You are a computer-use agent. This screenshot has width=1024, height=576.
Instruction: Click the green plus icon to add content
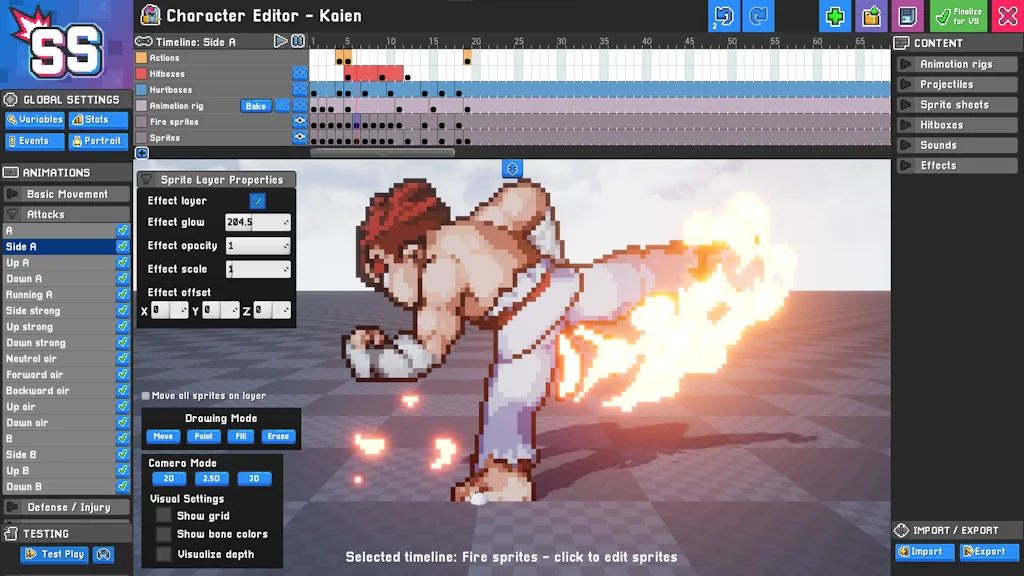[x=835, y=16]
